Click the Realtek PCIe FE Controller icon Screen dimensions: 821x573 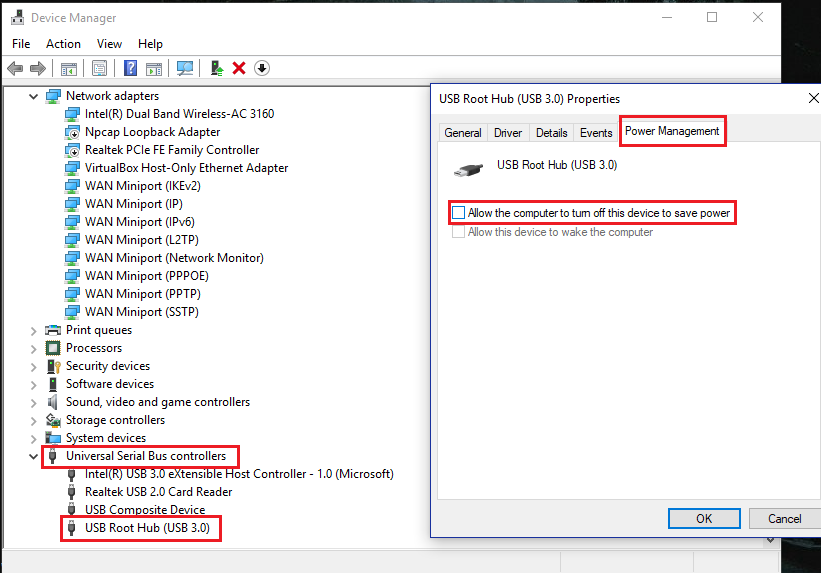(x=72, y=150)
